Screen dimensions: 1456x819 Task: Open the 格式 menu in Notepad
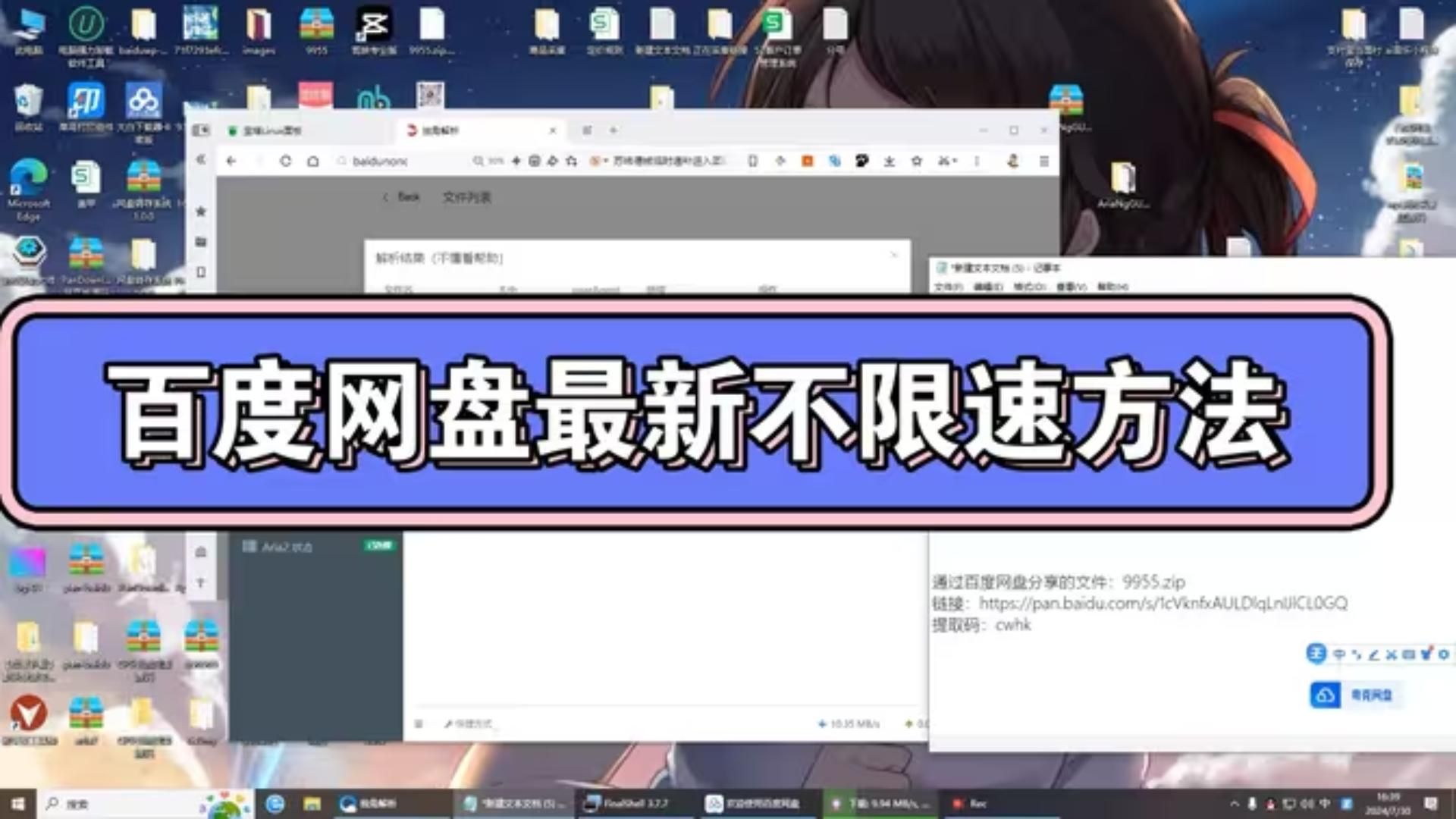point(1030,287)
